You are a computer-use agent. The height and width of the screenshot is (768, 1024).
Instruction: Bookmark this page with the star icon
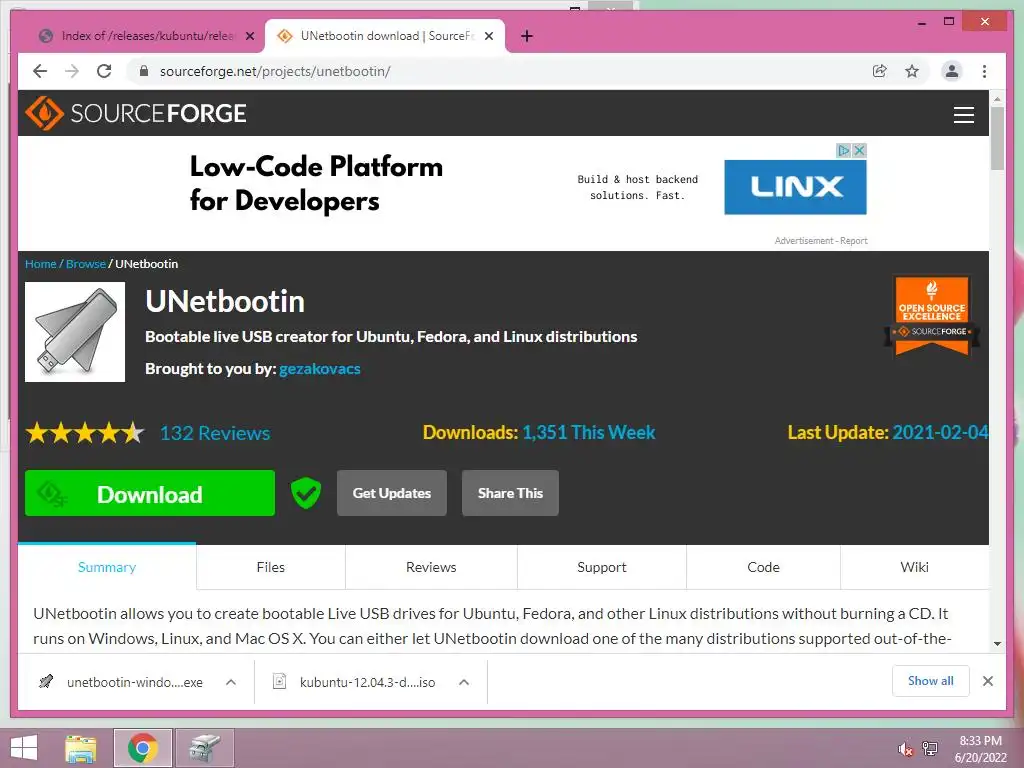coord(912,71)
